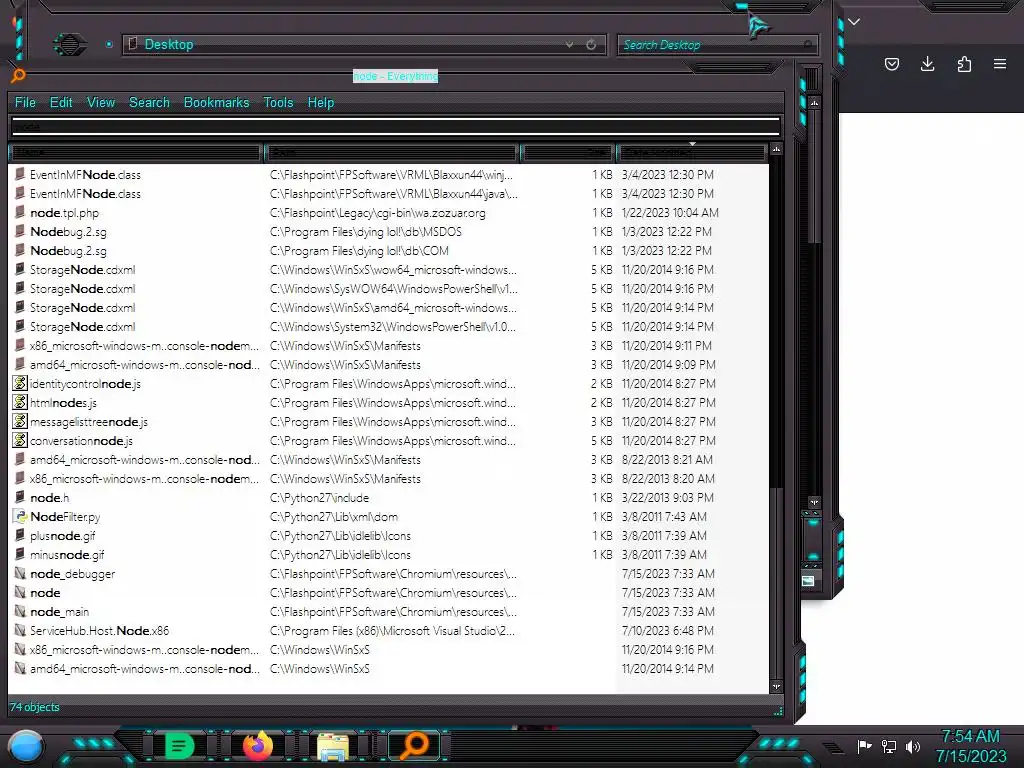Viewport: 1024px width, 768px height.
Task: Select StorageNode.cdxml in the SysWOW64 path
Action: coord(82,289)
